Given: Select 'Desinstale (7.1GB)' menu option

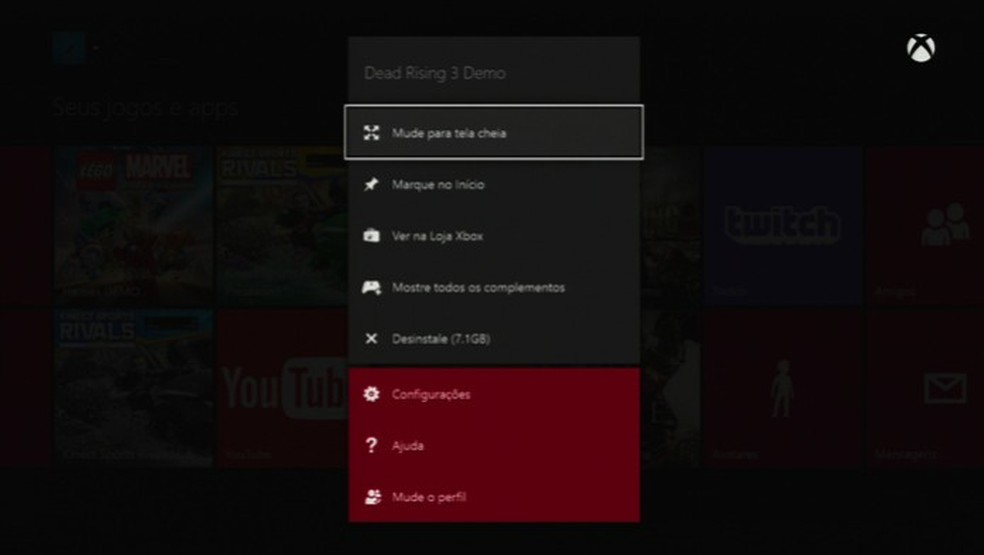Looking at the screenshot, I should 441,339.
